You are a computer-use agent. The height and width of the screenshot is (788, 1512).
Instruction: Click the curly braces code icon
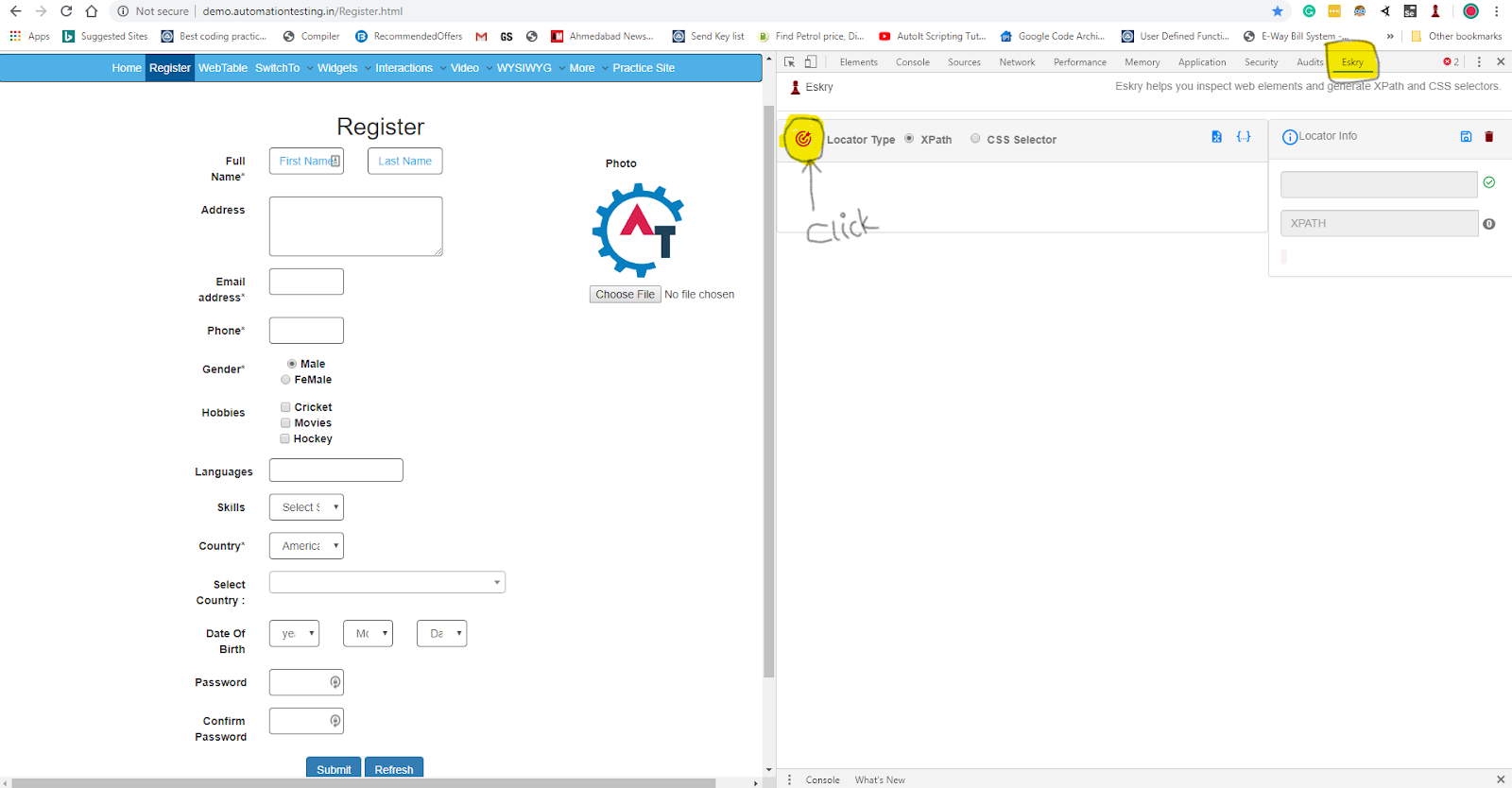[1244, 137]
